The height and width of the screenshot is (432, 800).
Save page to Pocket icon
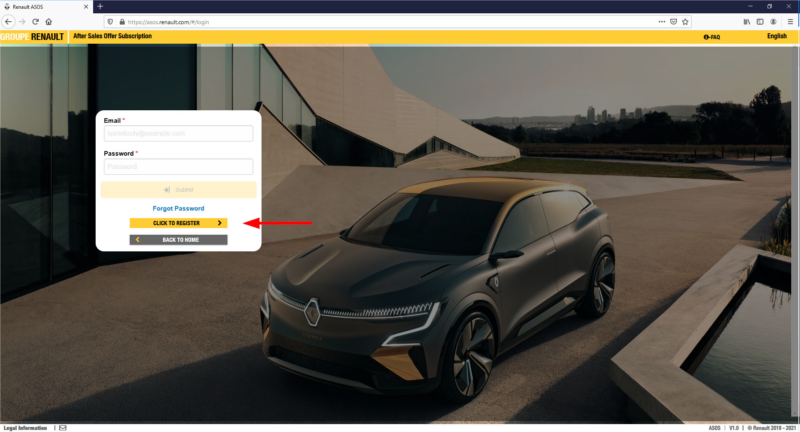point(673,21)
